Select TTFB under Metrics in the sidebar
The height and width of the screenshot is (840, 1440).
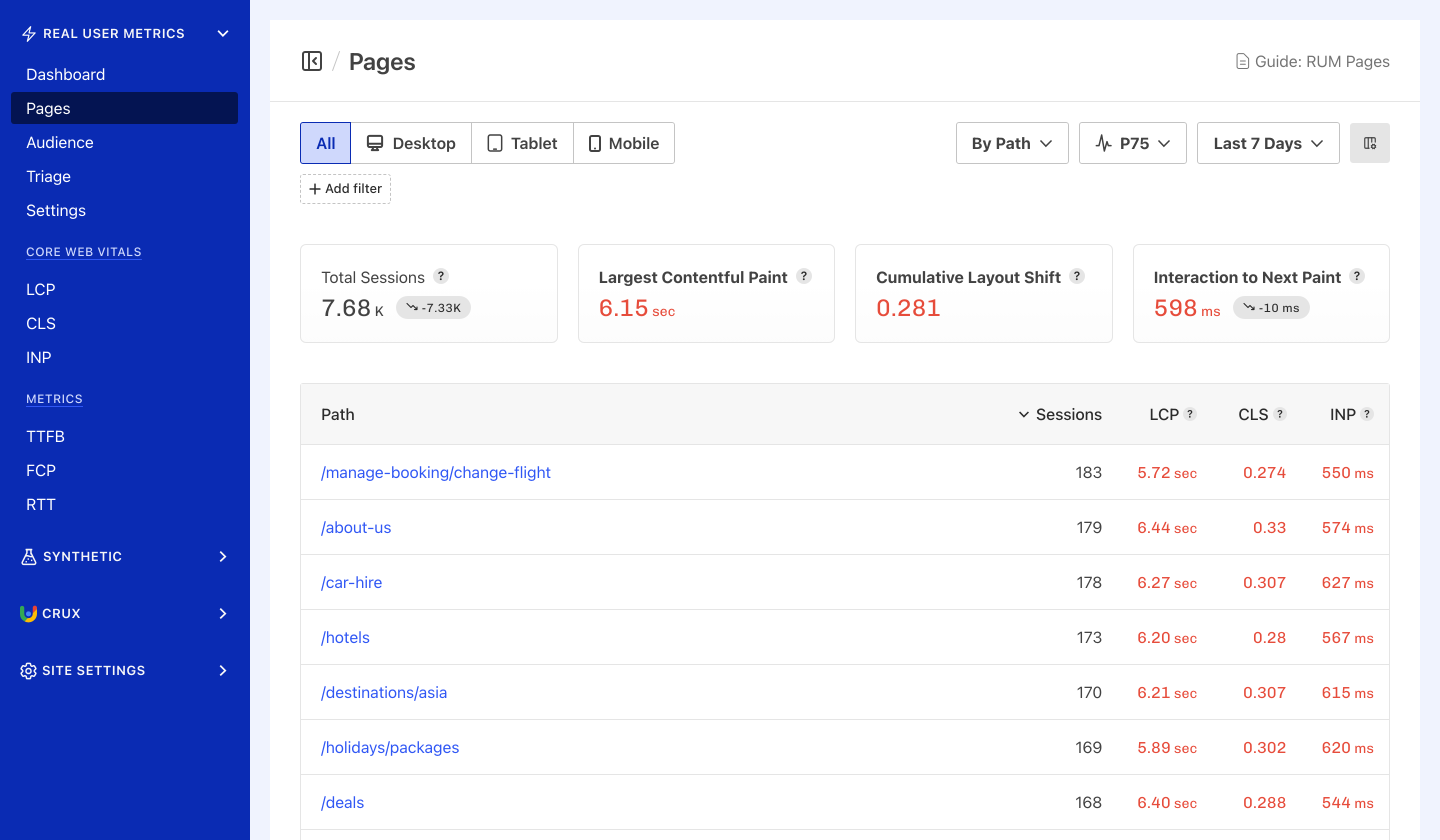coord(45,436)
